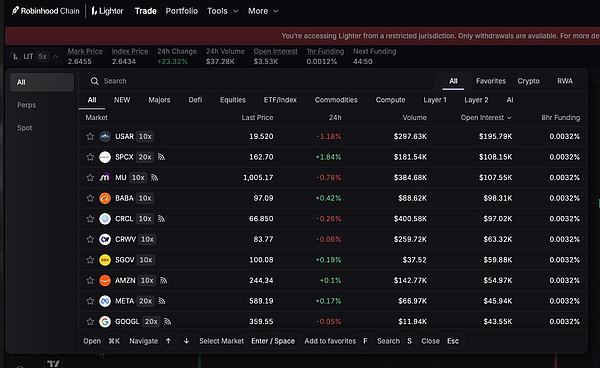Image resolution: width=600 pixels, height=368 pixels.
Task: Expand the Tools dropdown menu
Action: pos(222,11)
